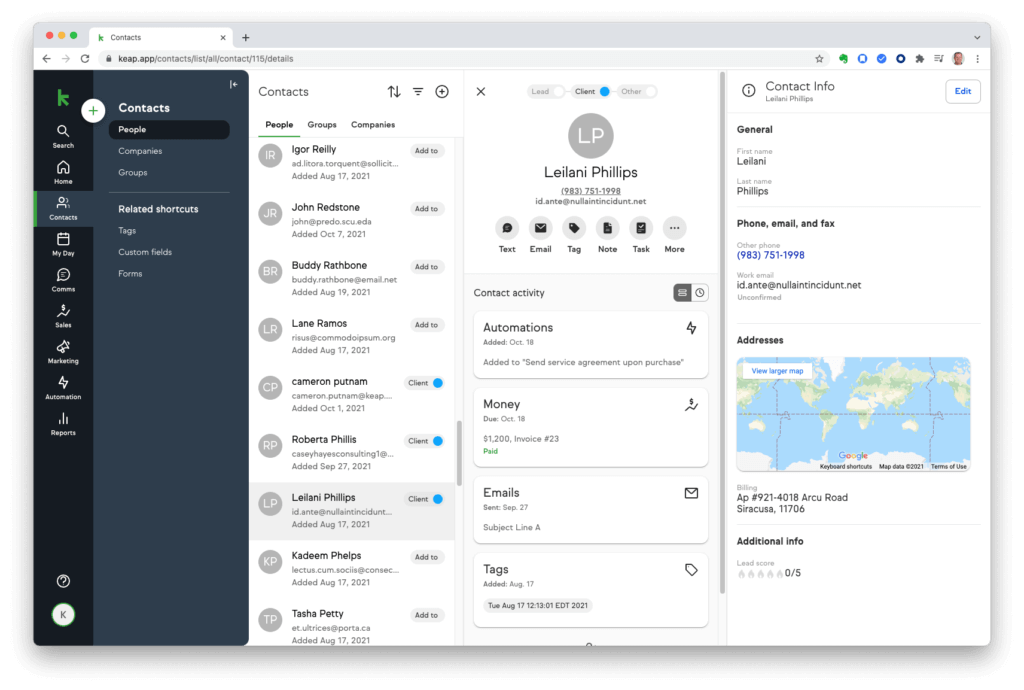This screenshot has height=690, width=1024.
Task: Click the green plus quick-add button
Action: click(x=93, y=111)
